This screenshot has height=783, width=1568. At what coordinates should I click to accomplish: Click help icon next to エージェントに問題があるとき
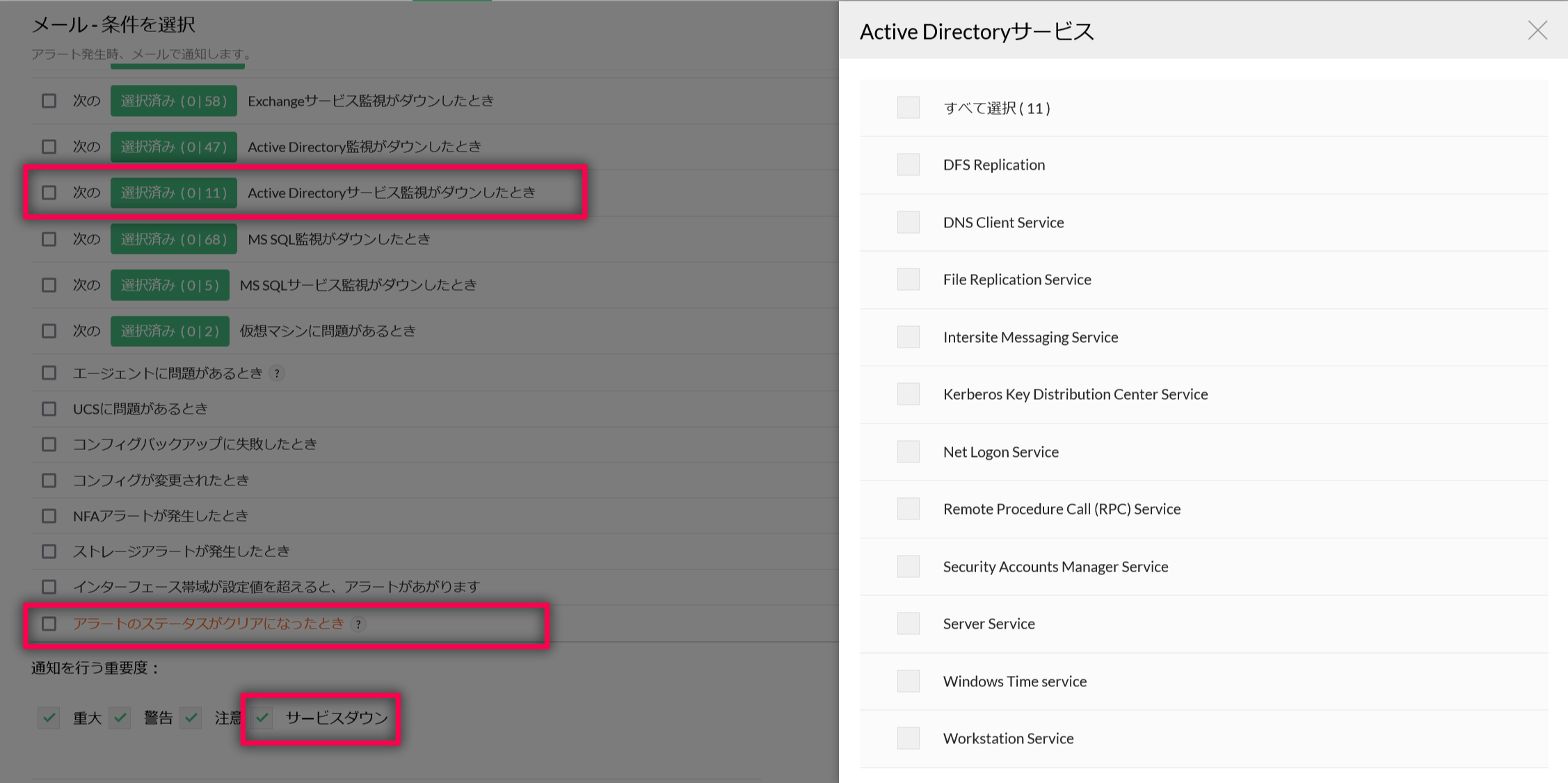(x=277, y=373)
